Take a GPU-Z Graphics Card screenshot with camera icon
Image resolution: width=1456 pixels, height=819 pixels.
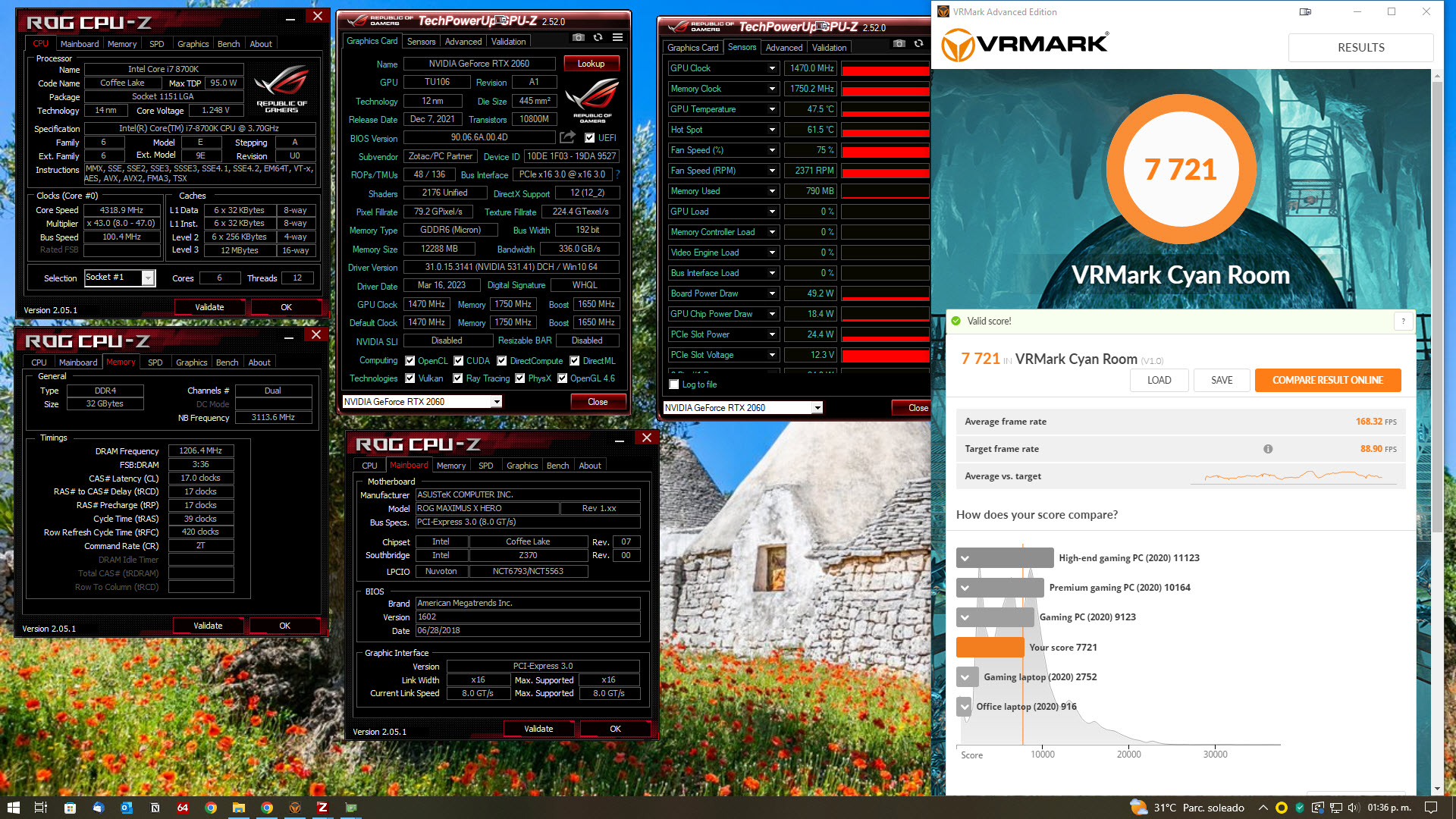coord(579,37)
